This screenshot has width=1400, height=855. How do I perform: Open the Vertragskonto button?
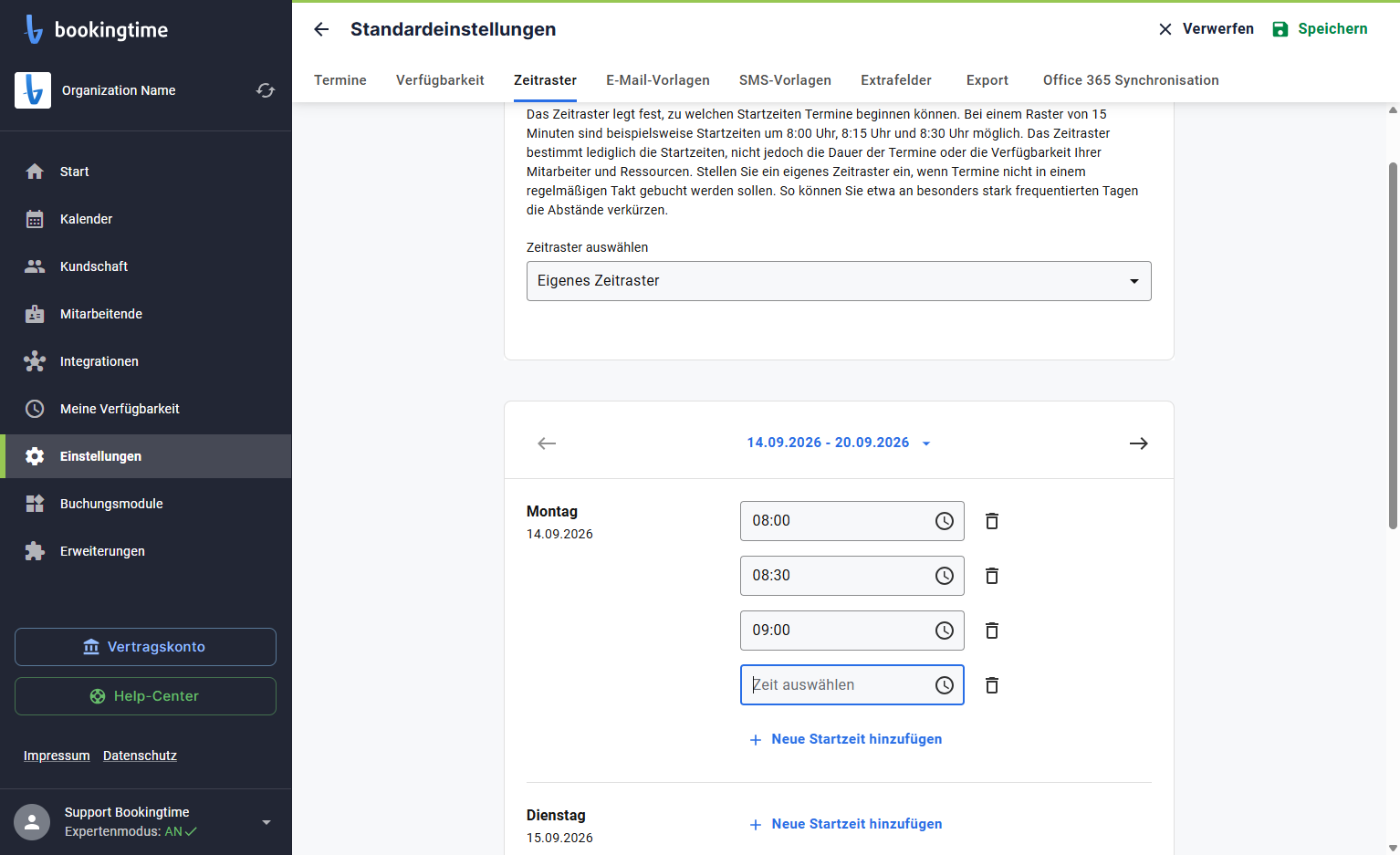pos(145,647)
